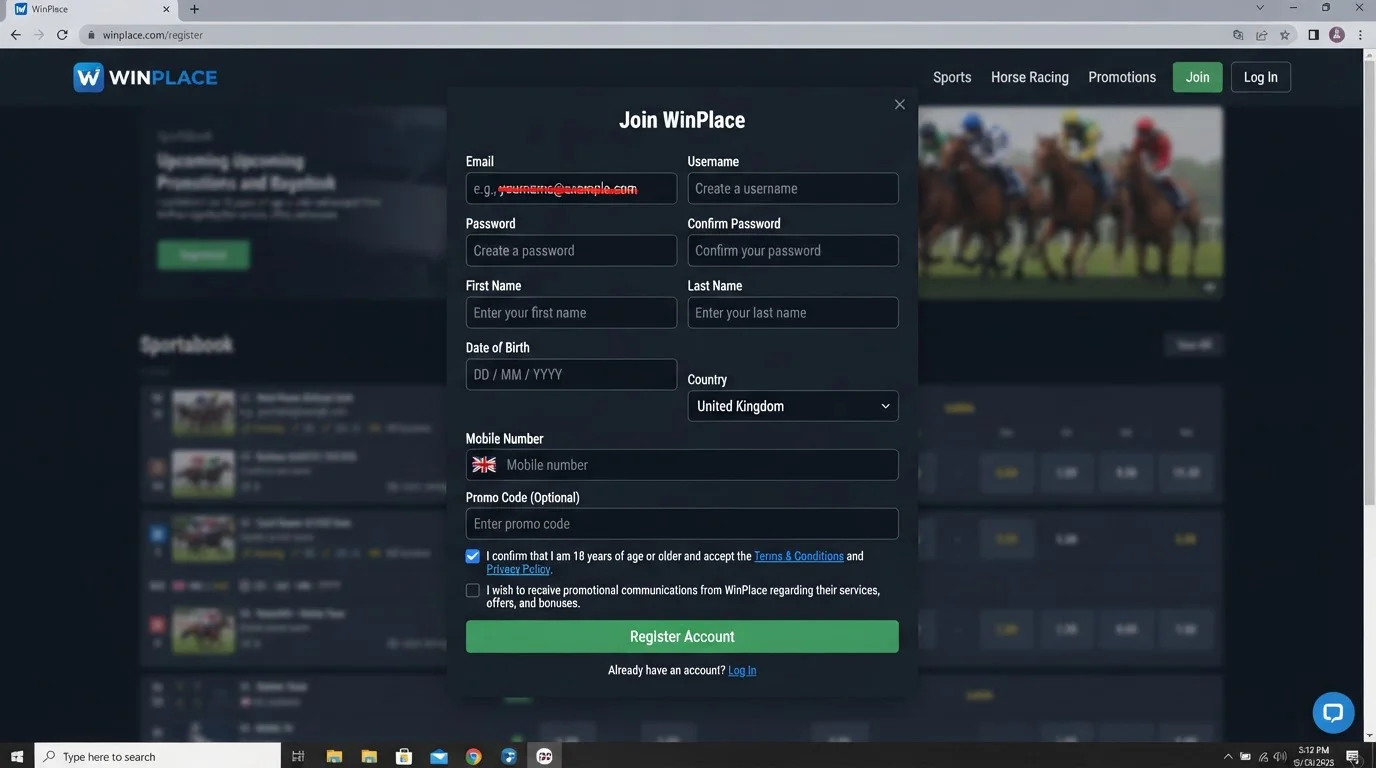Focus the First Name field

571,313
